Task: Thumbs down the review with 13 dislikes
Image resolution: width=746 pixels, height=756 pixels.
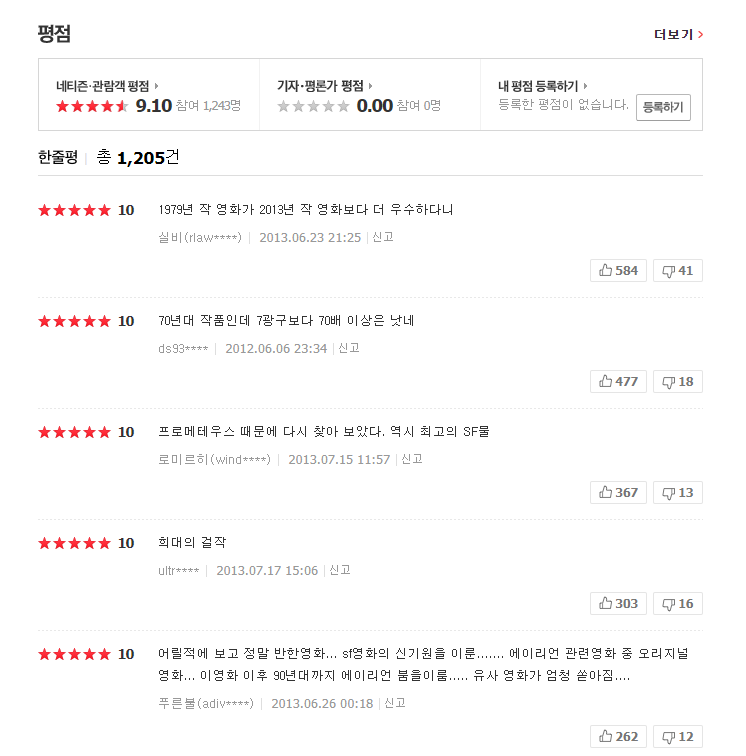Action: [677, 493]
